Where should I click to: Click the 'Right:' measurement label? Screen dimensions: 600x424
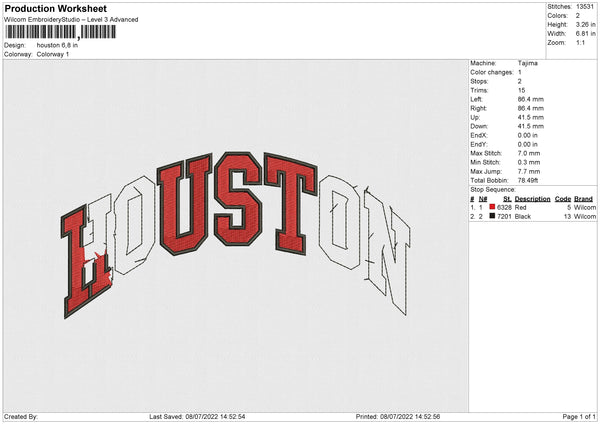pos(479,108)
